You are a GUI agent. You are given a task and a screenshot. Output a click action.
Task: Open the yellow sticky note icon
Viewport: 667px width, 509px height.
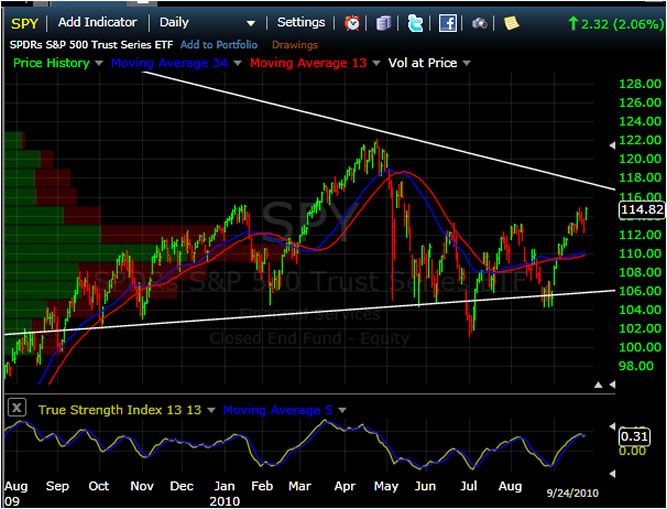coord(511,23)
